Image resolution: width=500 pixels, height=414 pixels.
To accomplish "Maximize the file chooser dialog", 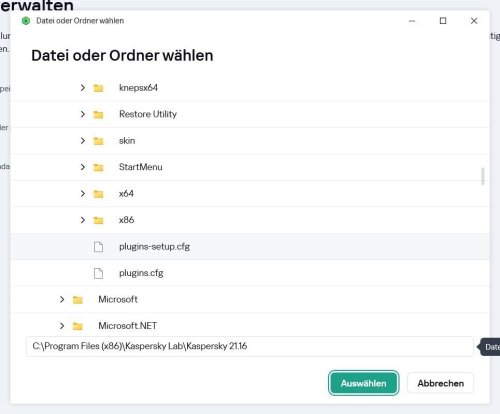I will pyautogui.click(x=443, y=21).
